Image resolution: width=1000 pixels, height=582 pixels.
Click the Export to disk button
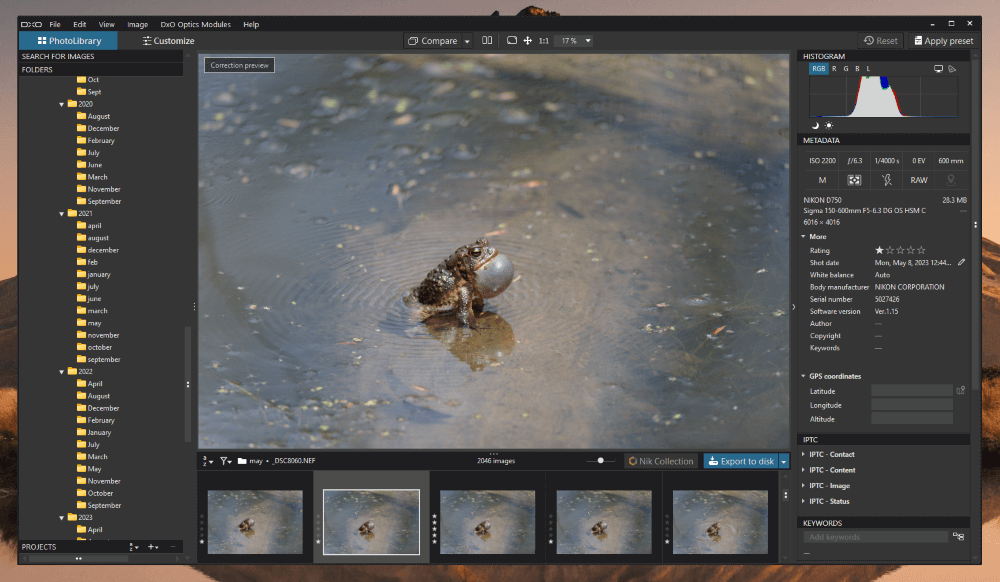[x=741, y=461]
